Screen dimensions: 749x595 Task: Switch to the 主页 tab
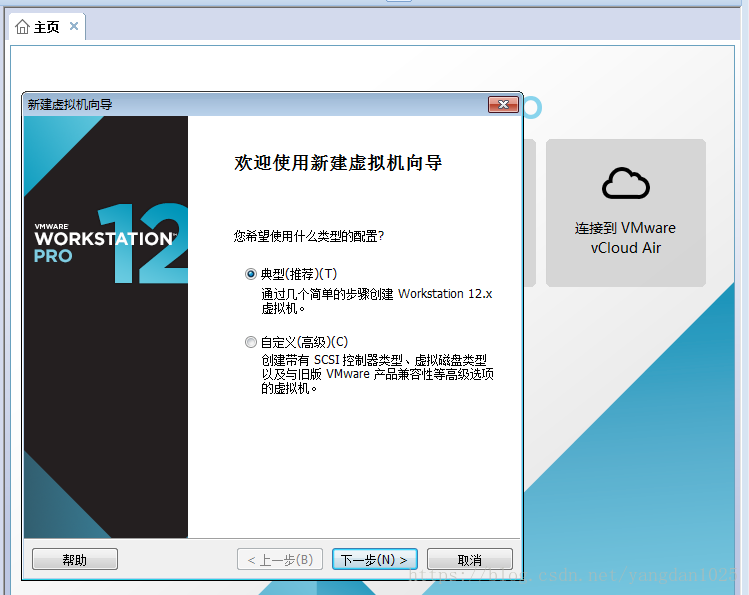pyautogui.click(x=47, y=27)
